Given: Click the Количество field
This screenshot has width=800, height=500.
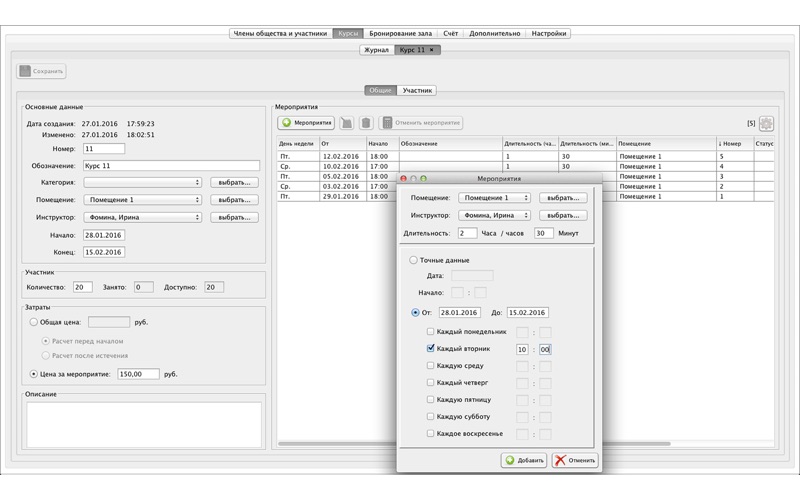Looking at the screenshot, I should (83, 287).
